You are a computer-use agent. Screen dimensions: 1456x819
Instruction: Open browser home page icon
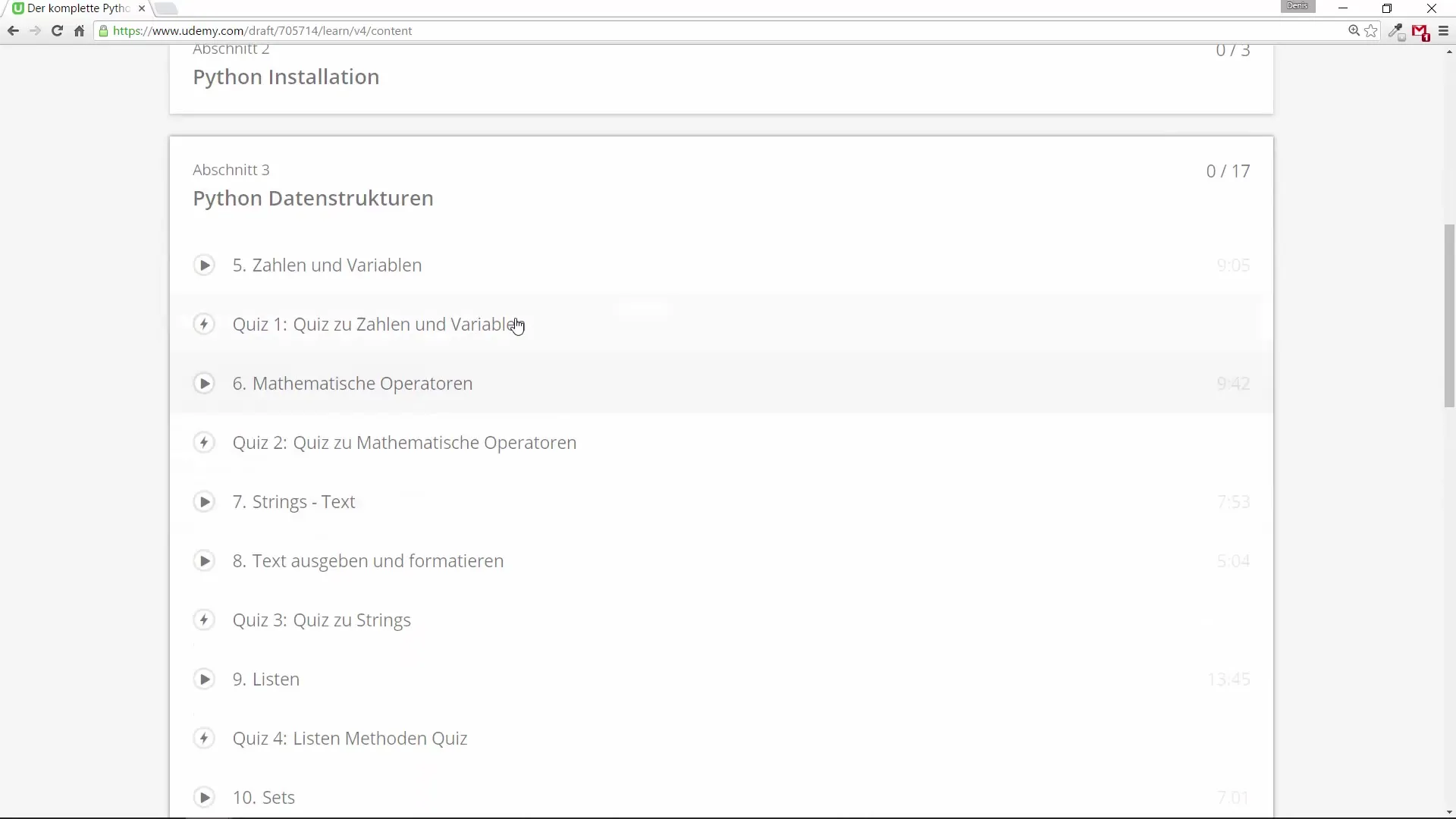[x=79, y=31]
